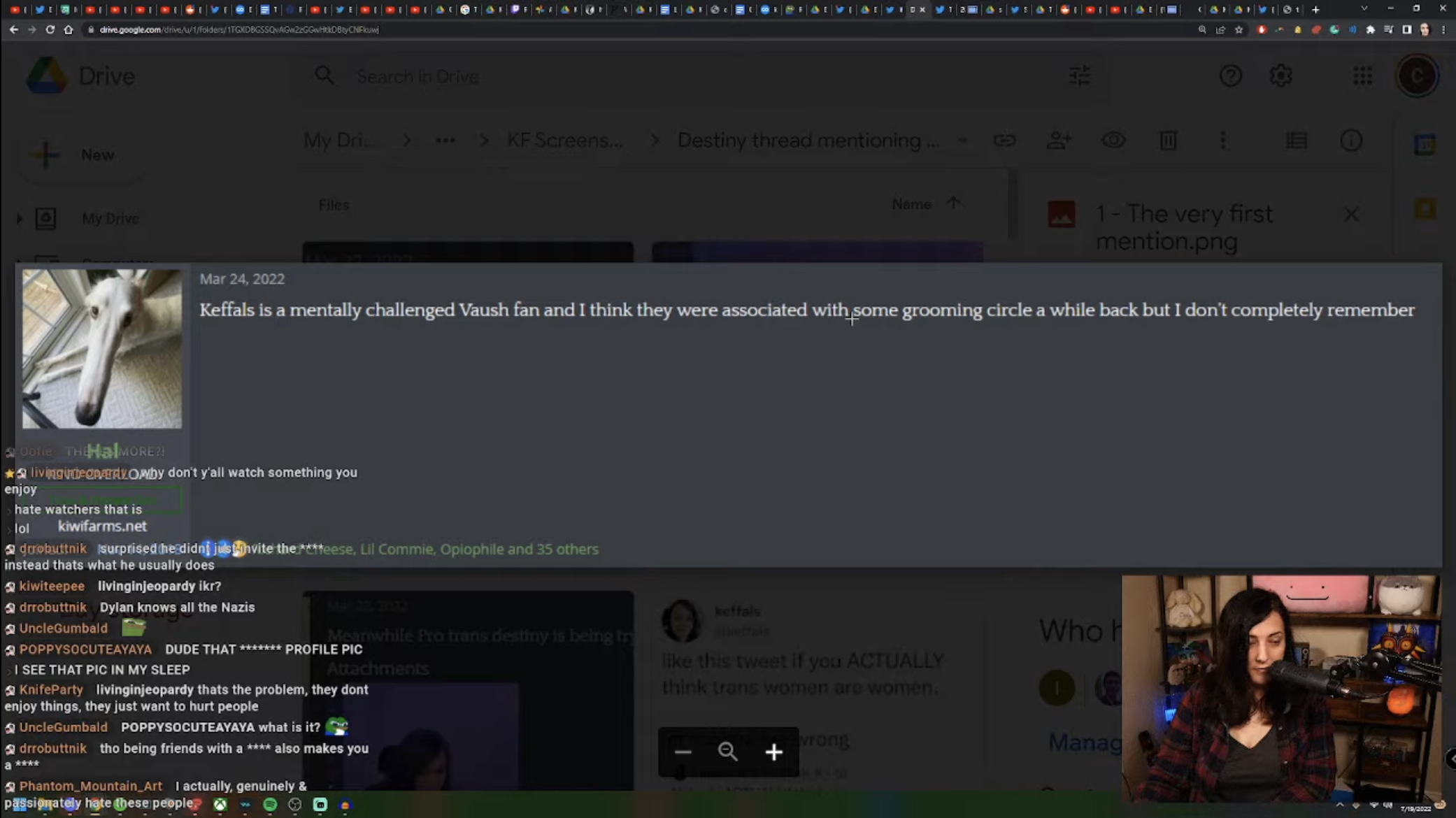Image resolution: width=1456 pixels, height=818 pixels.
Task: Open Drive Settings gear
Action: (x=1281, y=76)
